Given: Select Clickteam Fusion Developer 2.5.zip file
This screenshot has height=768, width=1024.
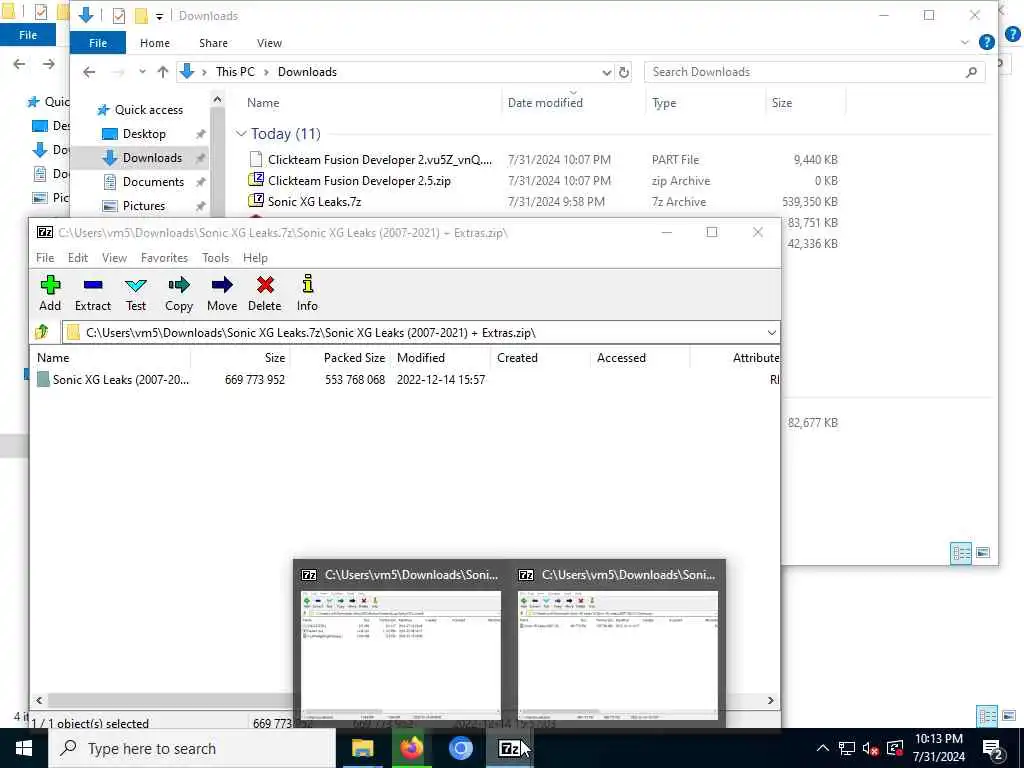Looking at the screenshot, I should click(359, 181).
